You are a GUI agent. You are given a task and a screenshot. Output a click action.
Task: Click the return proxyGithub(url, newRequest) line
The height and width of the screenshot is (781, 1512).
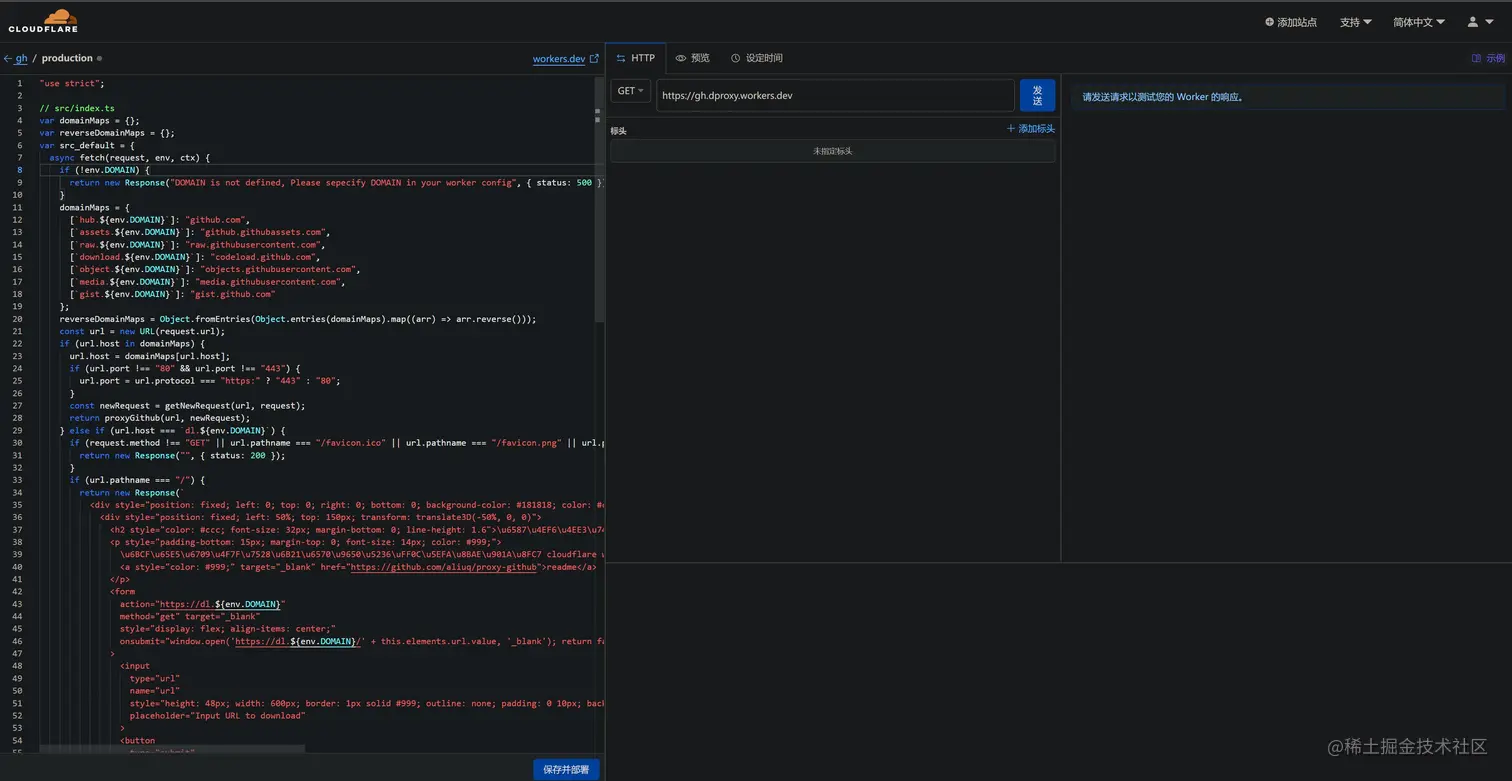(x=160, y=418)
